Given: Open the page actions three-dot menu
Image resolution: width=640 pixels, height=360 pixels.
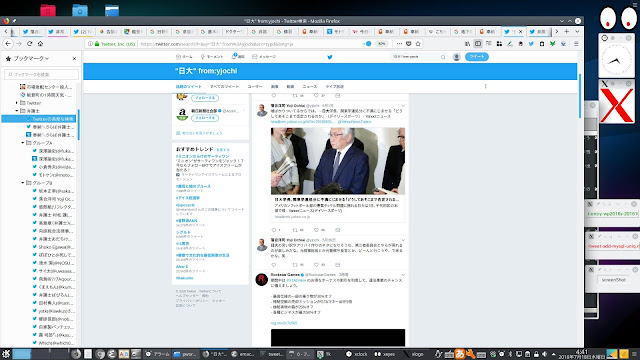Looking at the screenshot, I should coord(399,44).
